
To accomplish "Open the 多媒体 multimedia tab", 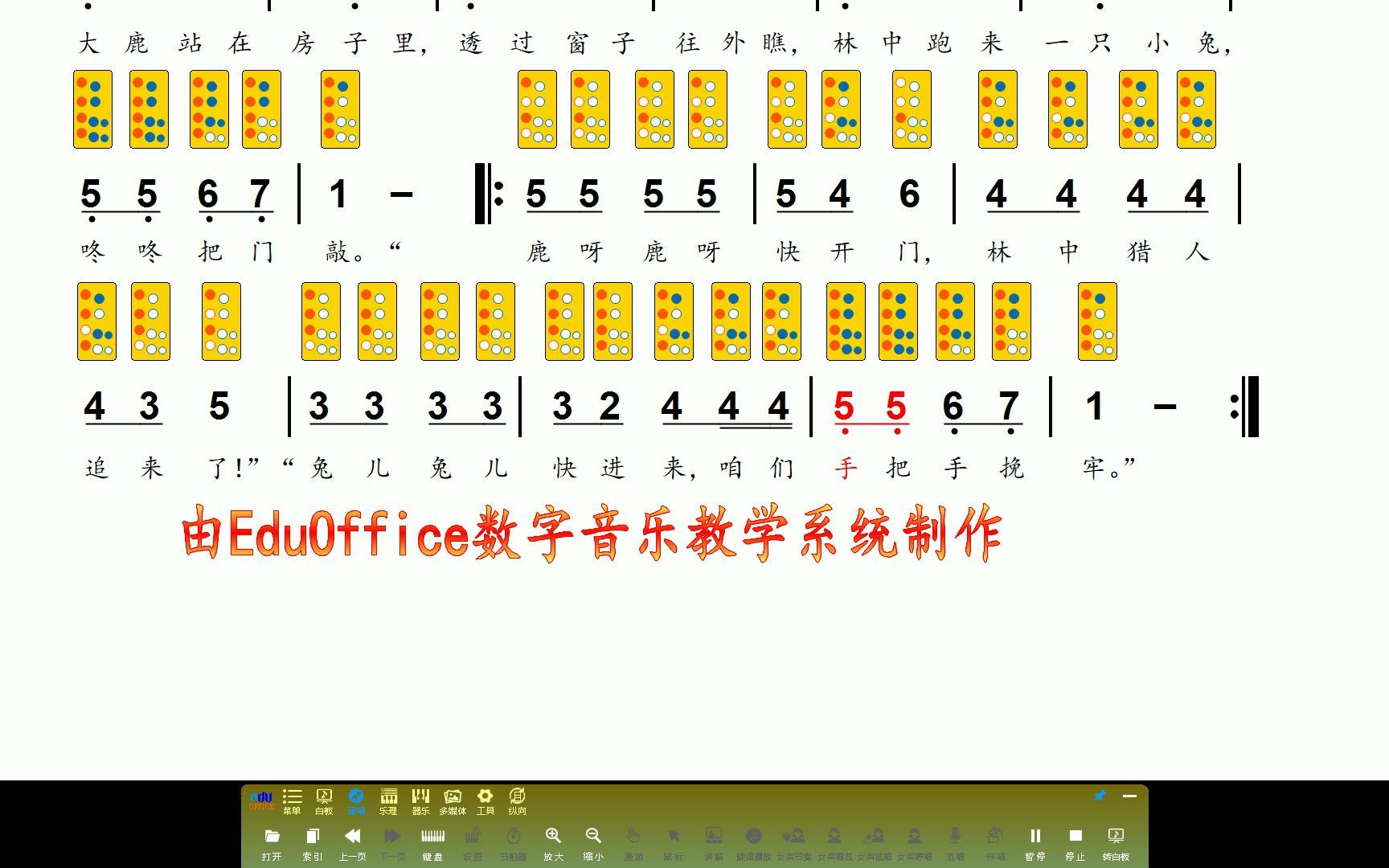I will tap(453, 801).
